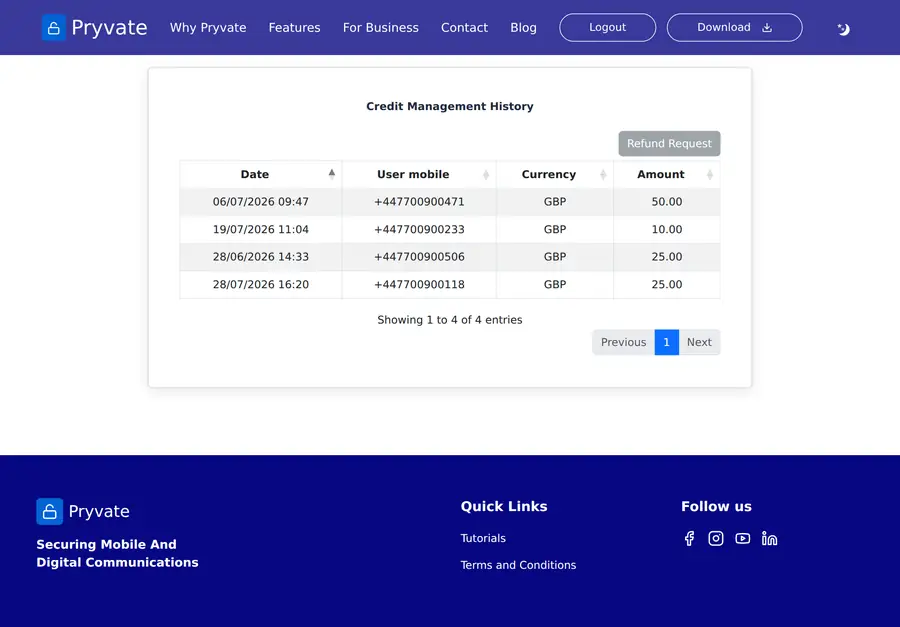The height and width of the screenshot is (627, 900).
Task: Select date cell 28/07/2026 16:20
Action: [261, 285]
